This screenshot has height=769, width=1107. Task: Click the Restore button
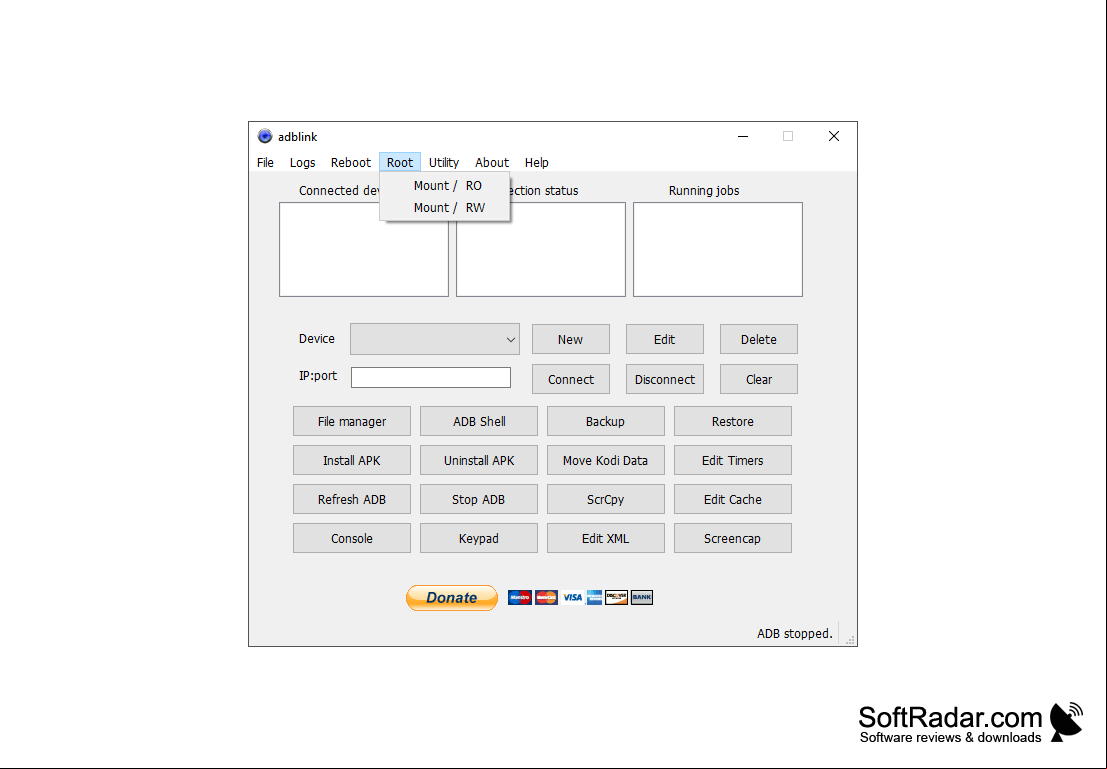click(x=733, y=421)
